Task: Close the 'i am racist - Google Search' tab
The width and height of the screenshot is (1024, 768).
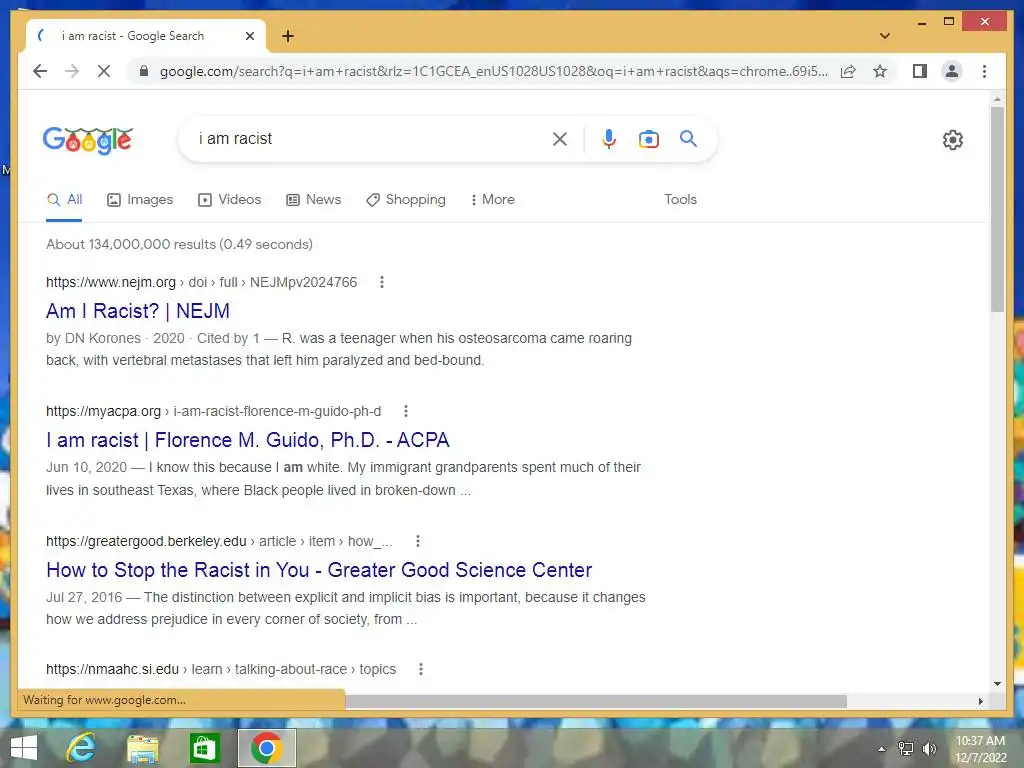Action: [249, 36]
